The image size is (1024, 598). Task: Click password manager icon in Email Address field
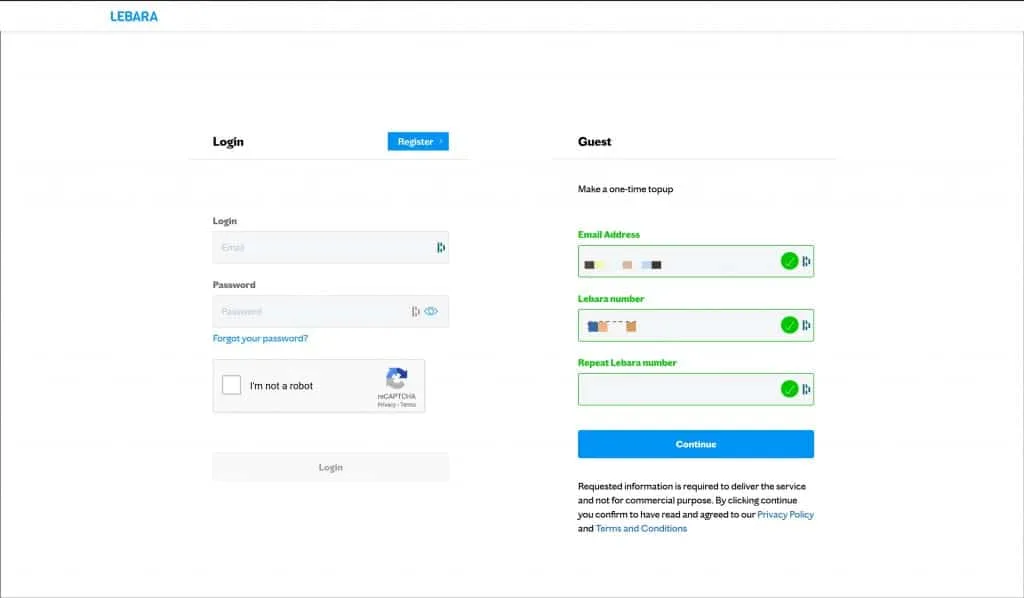click(x=806, y=261)
